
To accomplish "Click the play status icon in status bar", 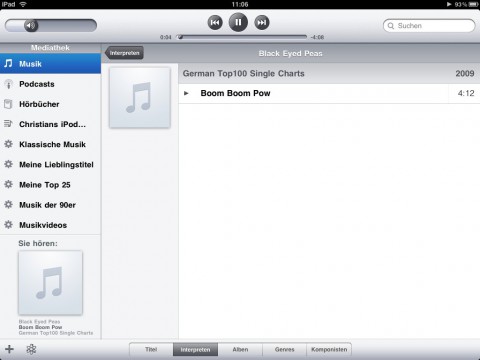I will pyautogui.click(x=449, y=4).
